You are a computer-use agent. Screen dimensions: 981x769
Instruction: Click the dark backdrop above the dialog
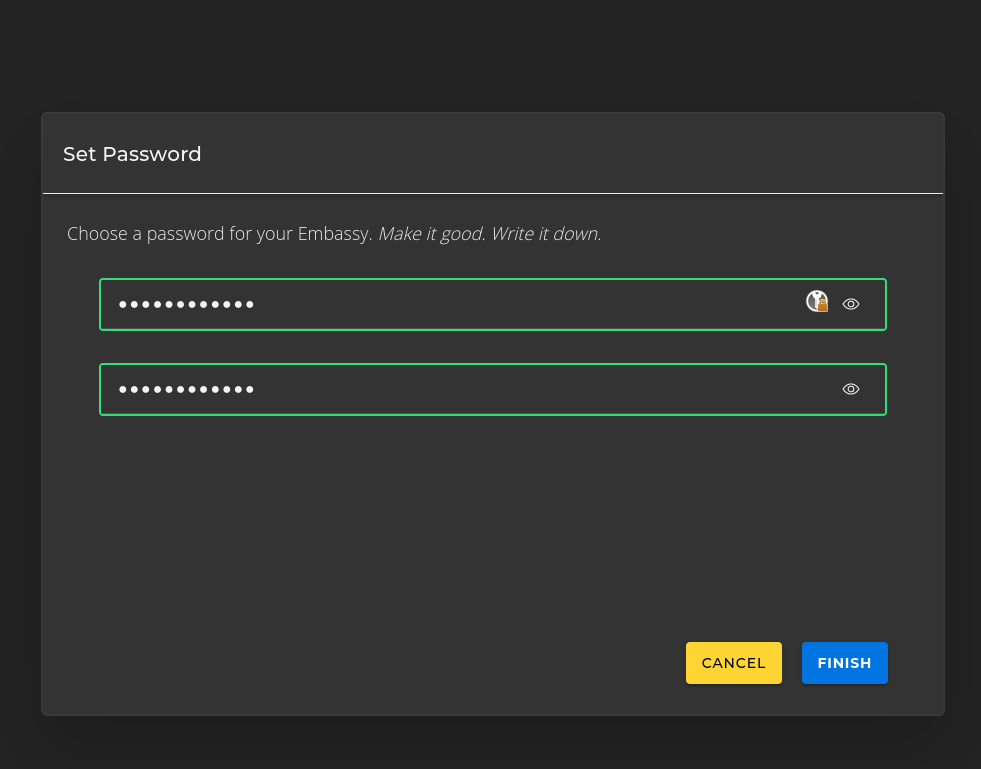pos(490,55)
